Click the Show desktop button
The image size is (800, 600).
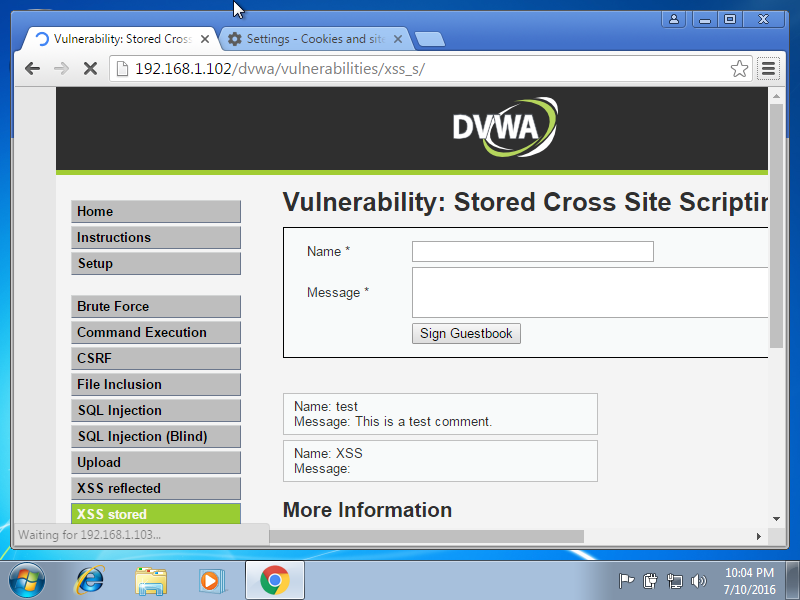pos(792,580)
